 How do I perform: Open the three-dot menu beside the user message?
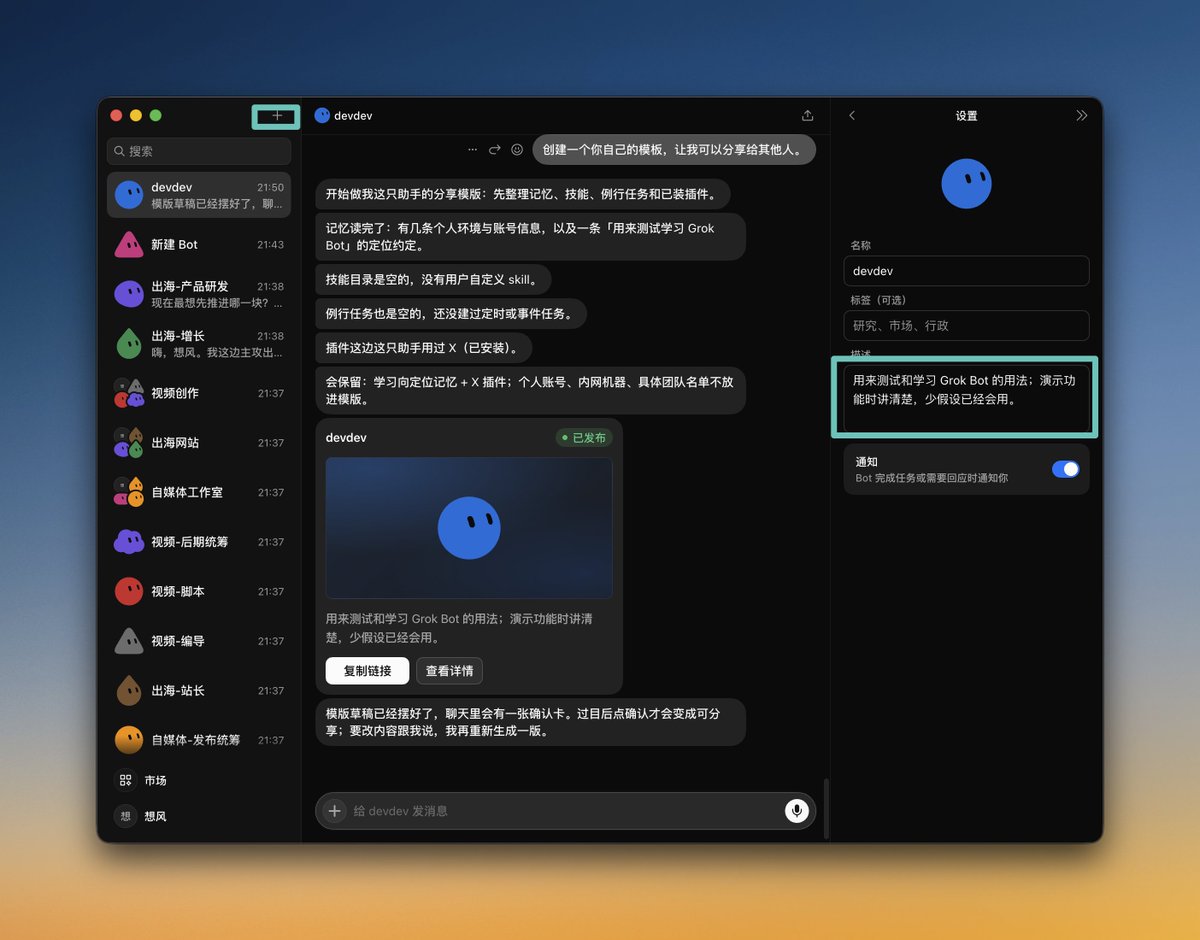[473, 150]
